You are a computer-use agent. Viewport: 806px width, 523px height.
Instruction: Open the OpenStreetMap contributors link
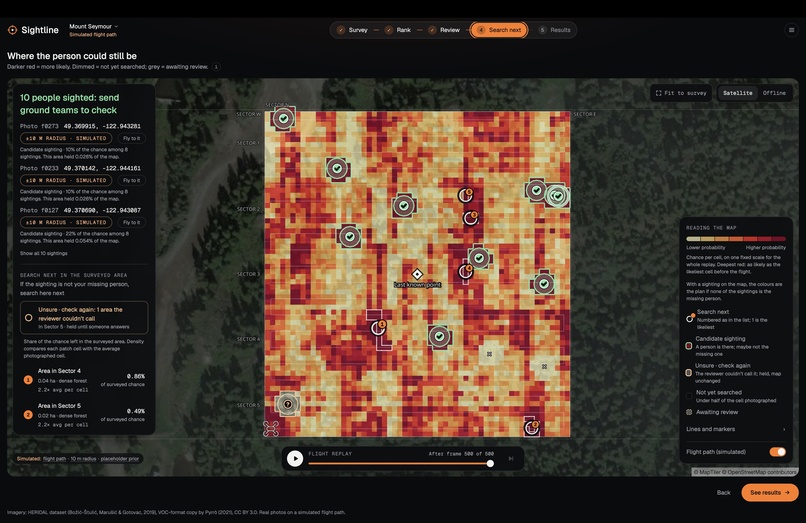[x=760, y=472]
